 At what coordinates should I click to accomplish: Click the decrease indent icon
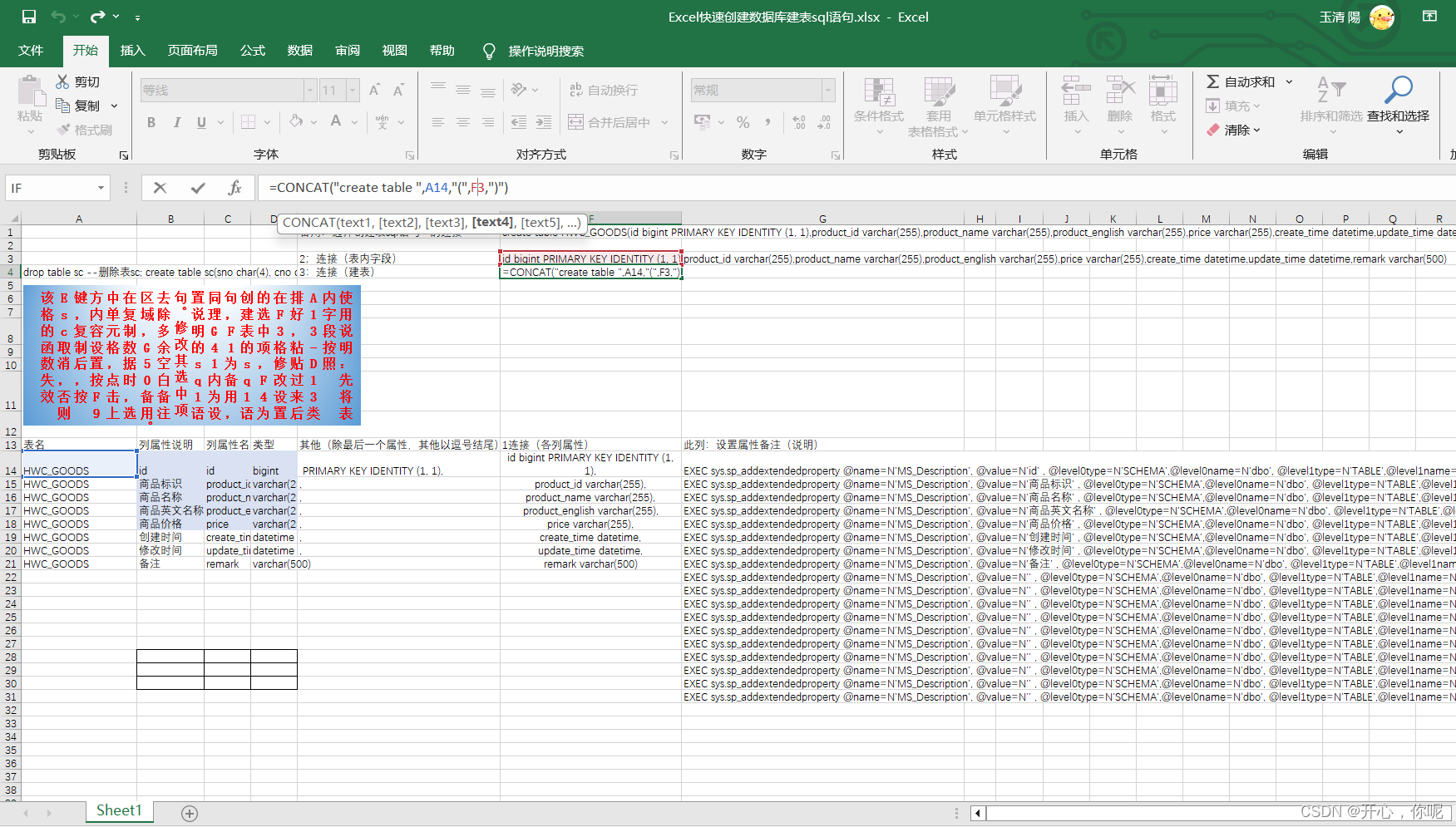519,122
